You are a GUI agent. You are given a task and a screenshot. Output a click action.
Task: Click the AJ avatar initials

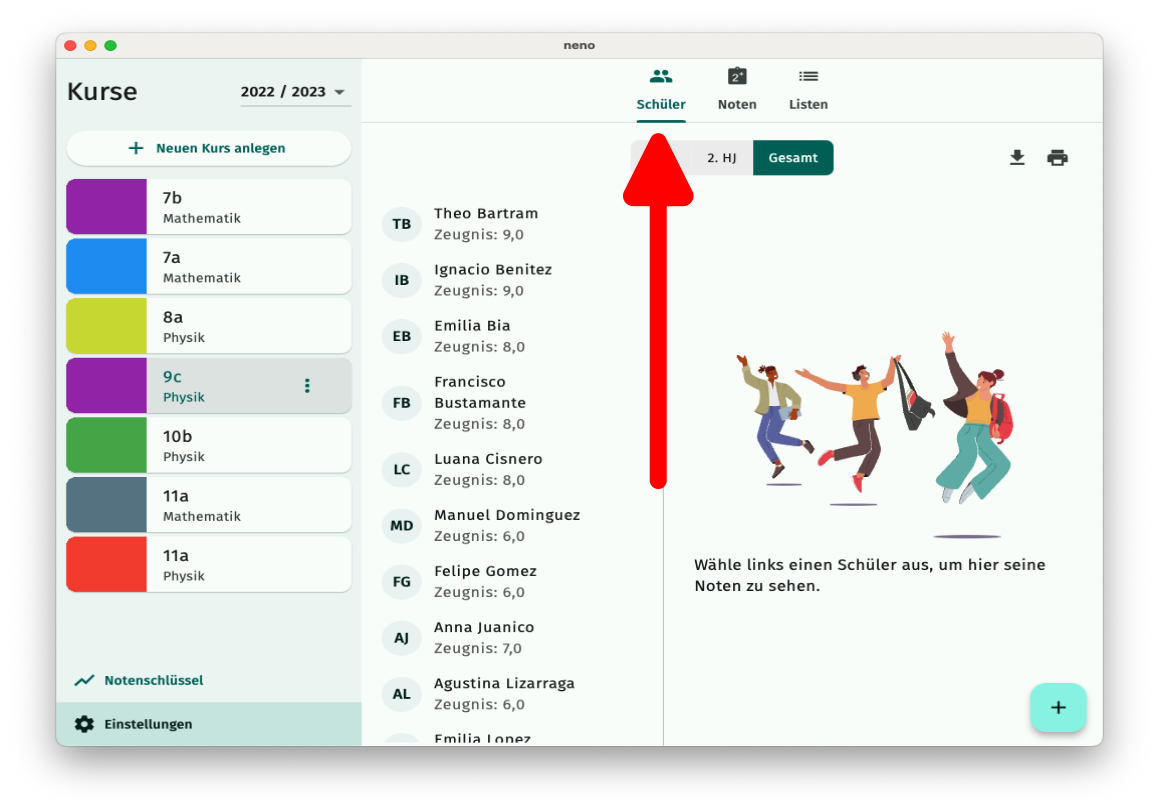point(401,638)
